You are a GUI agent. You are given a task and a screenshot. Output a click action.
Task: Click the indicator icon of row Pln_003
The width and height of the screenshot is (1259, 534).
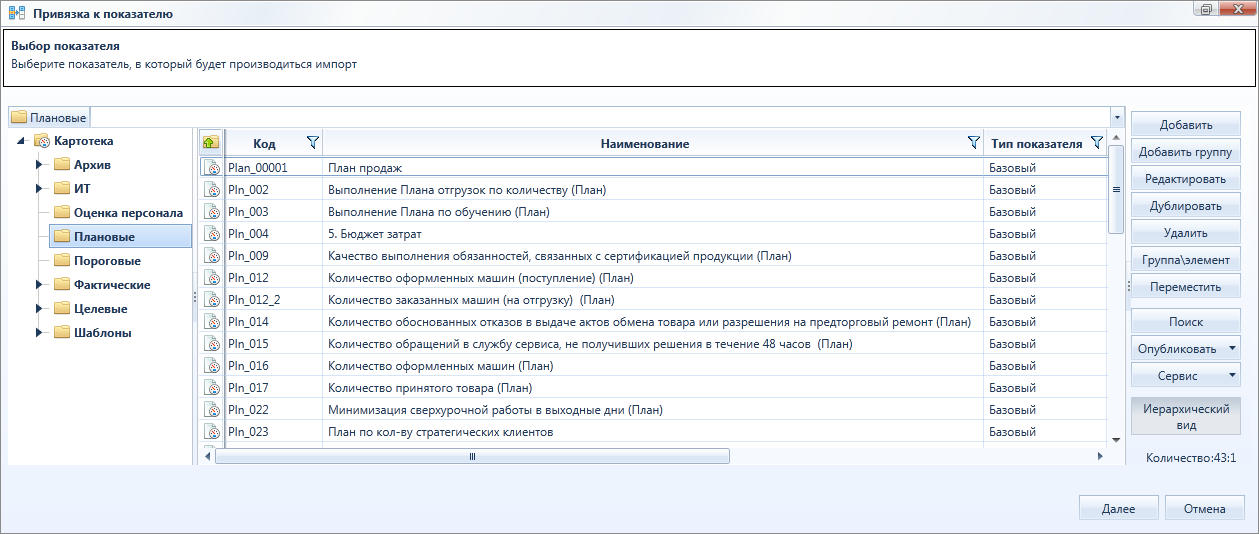[212, 211]
